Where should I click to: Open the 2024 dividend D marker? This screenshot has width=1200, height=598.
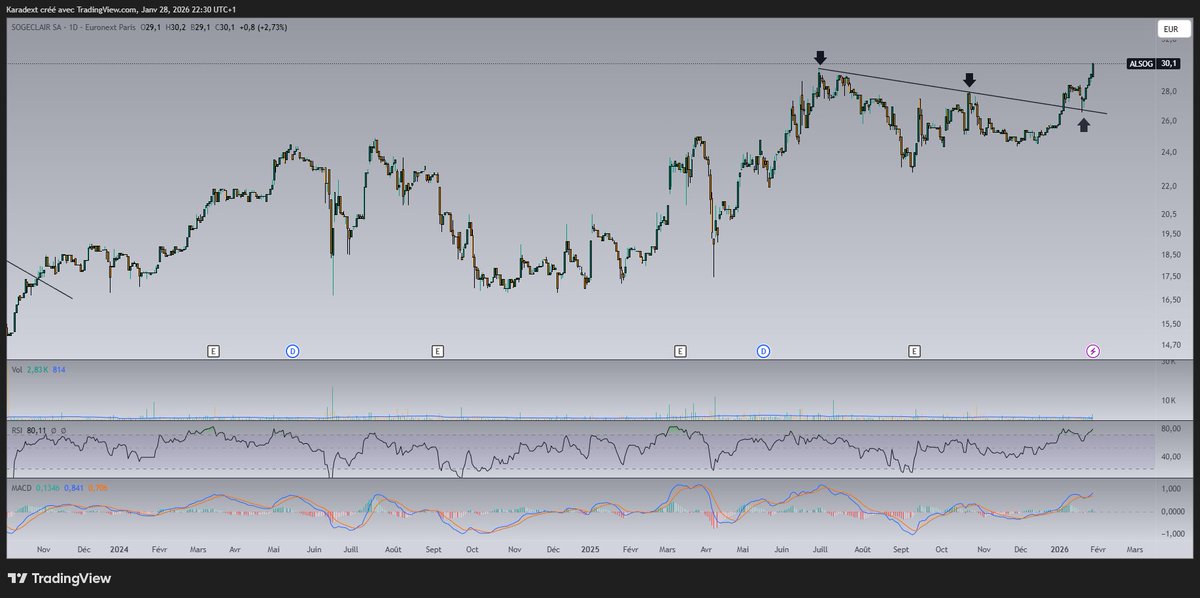click(293, 351)
